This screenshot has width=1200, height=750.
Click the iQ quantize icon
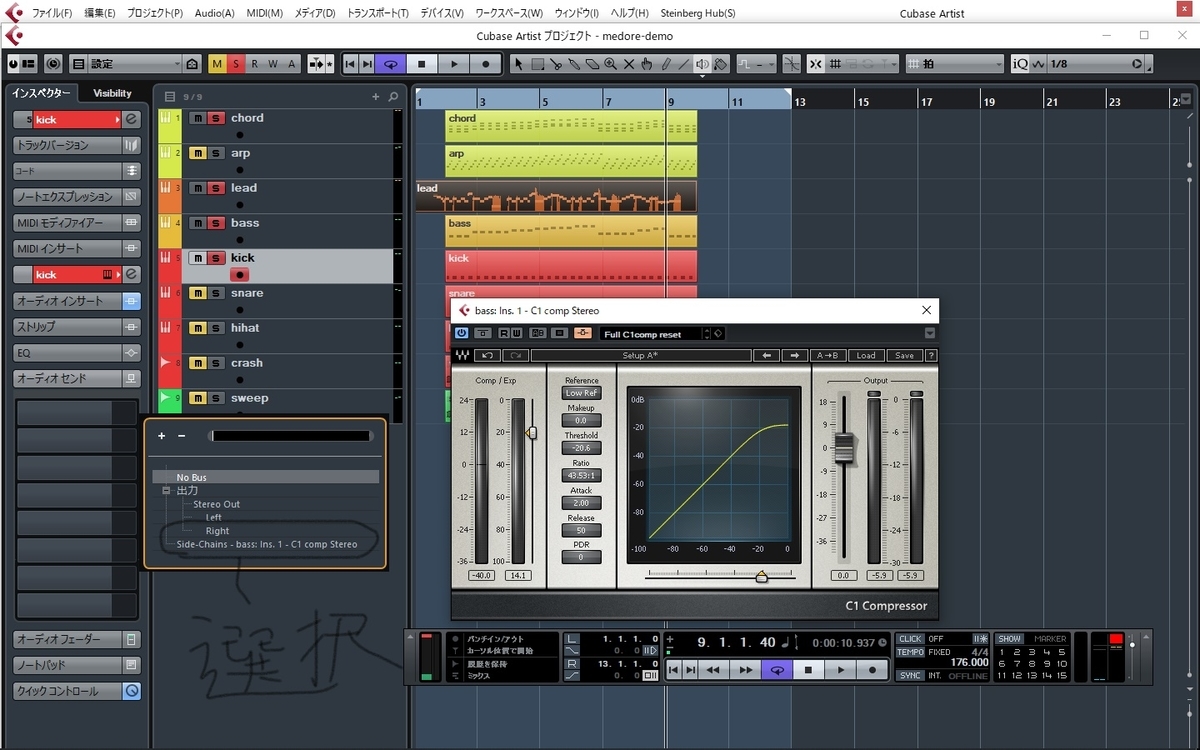tap(1020, 64)
